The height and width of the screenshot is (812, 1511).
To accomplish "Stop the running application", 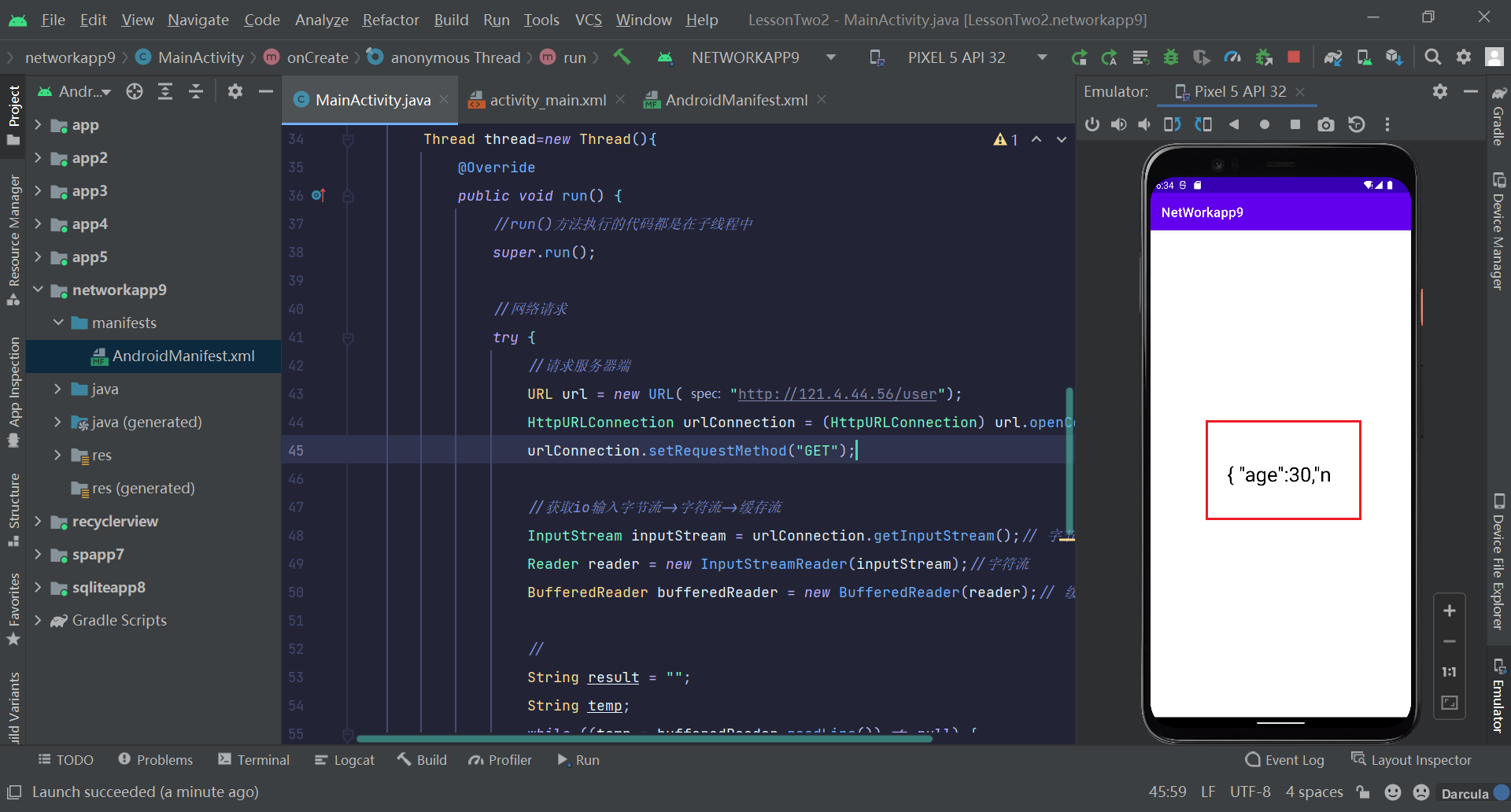I will tap(1295, 57).
